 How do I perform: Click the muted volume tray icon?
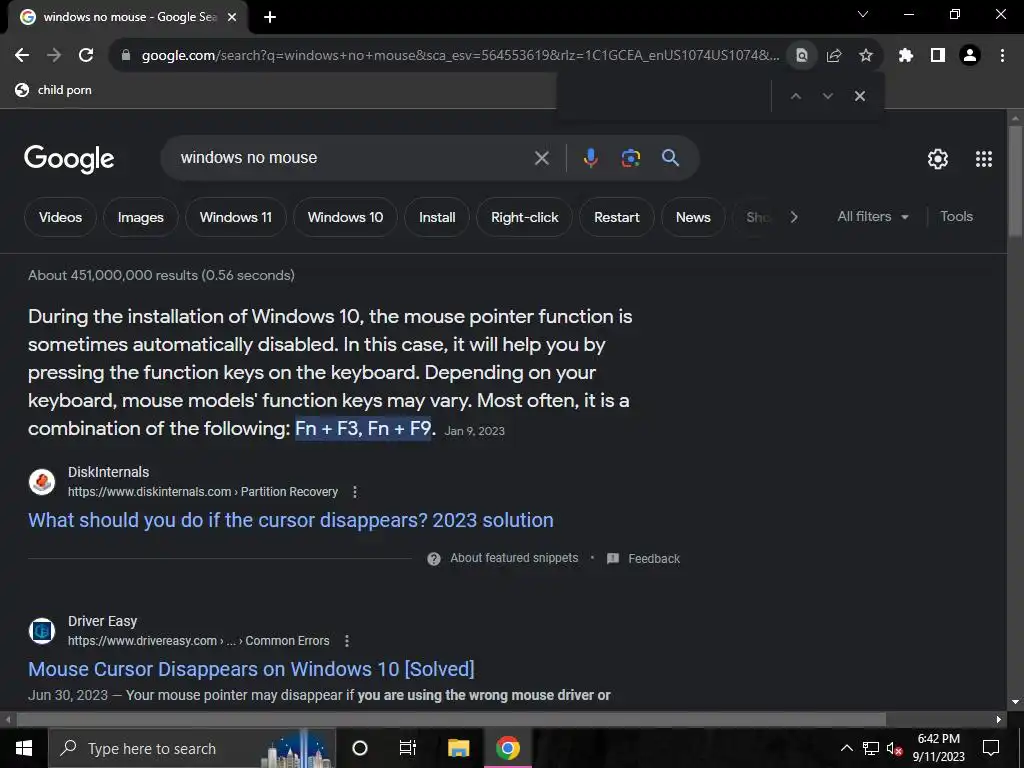(x=894, y=748)
